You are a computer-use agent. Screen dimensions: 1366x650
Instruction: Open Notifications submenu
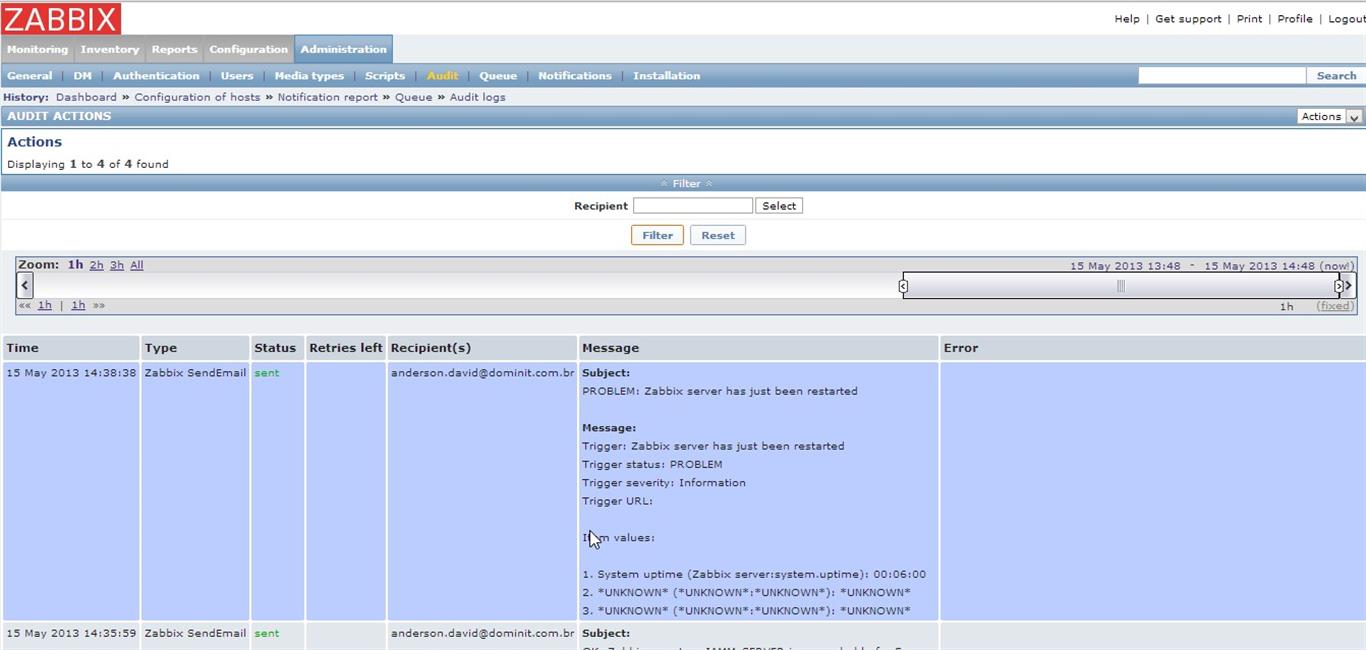[x=575, y=76]
